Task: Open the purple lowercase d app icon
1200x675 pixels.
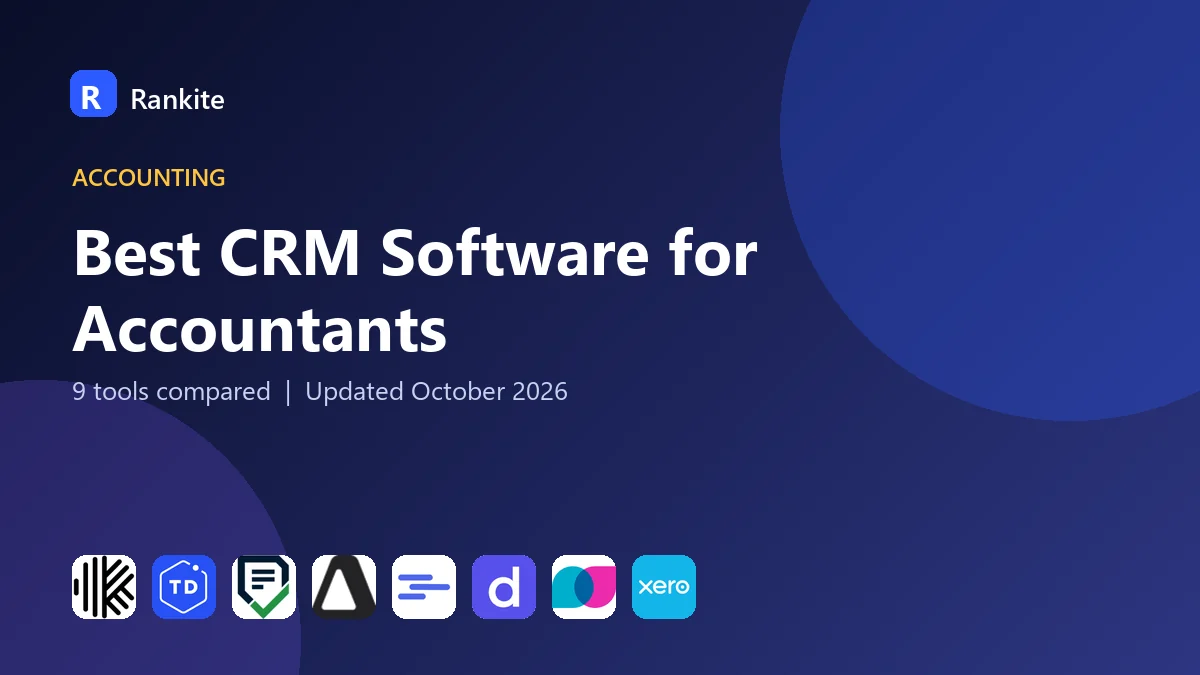Action: [x=504, y=587]
